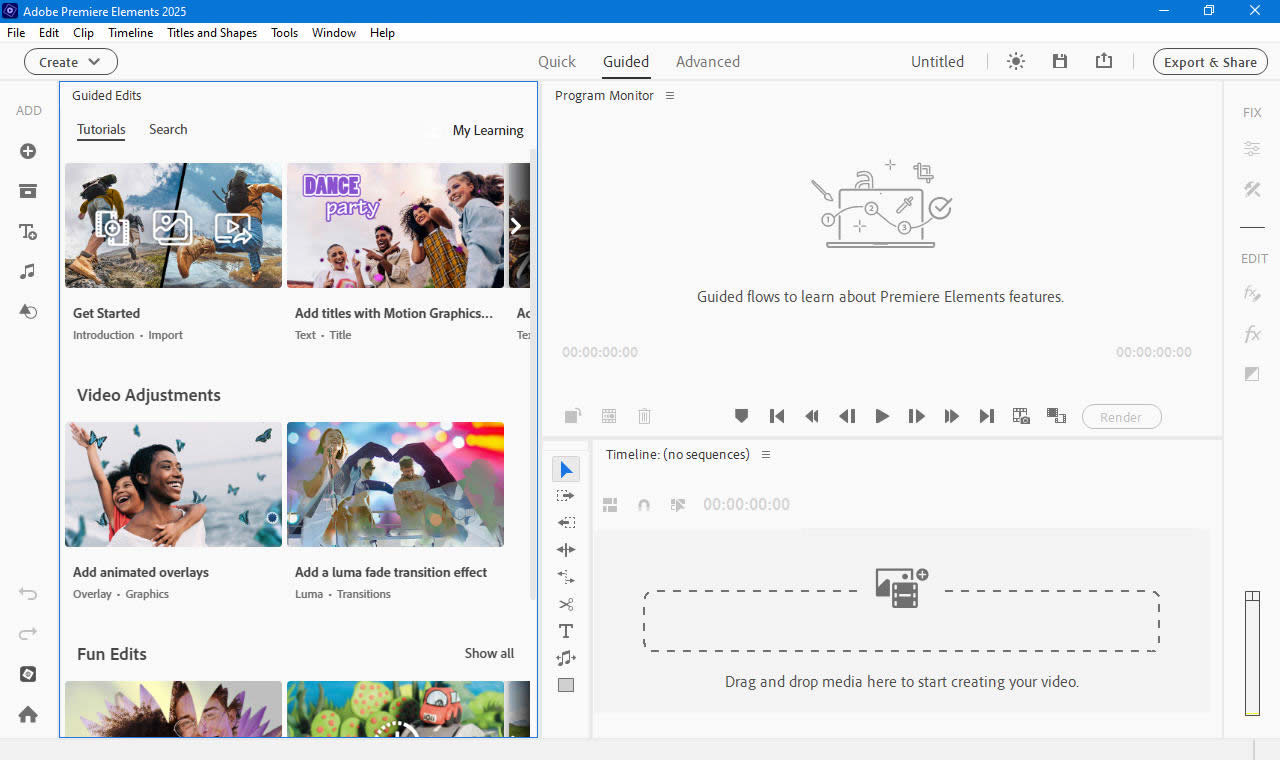Open the Timeline menu
Screen dimensions: 1280x760
click(131, 33)
